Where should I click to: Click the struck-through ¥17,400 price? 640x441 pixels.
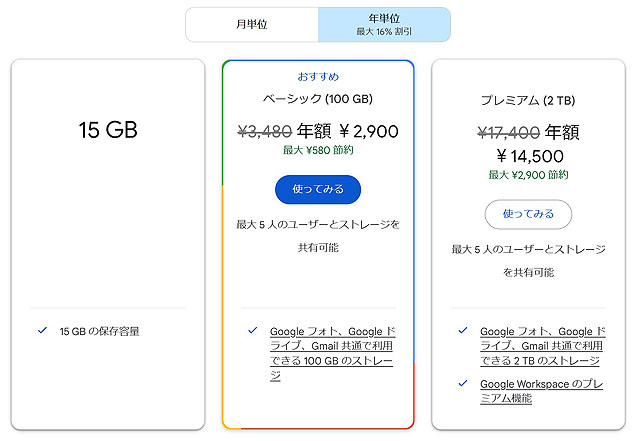click(508, 132)
